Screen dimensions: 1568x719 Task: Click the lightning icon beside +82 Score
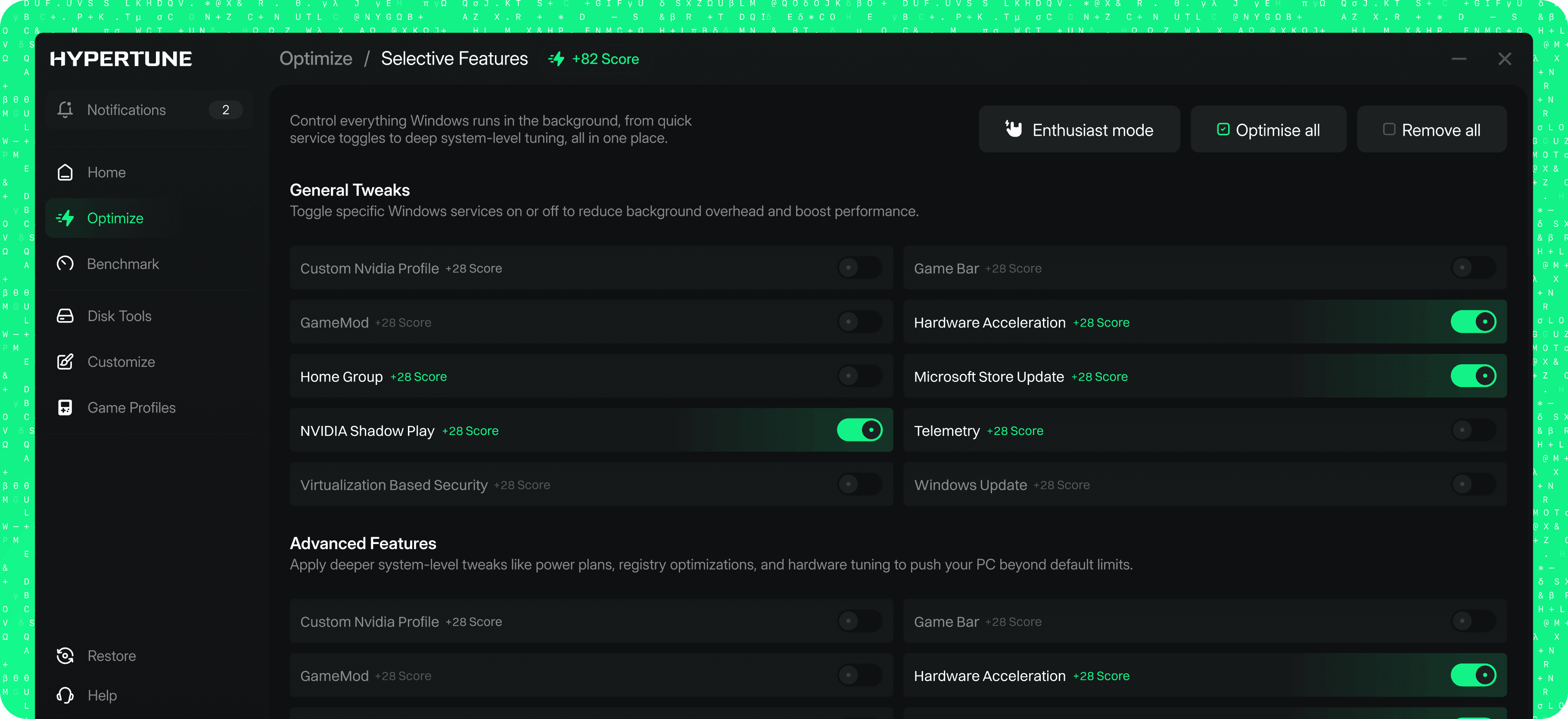pyautogui.click(x=557, y=59)
